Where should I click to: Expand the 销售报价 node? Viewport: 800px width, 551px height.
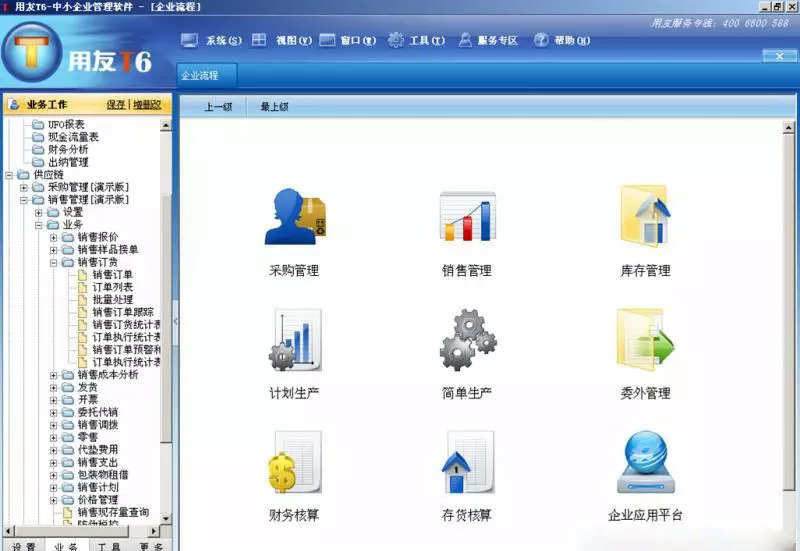pyautogui.click(x=53, y=238)
